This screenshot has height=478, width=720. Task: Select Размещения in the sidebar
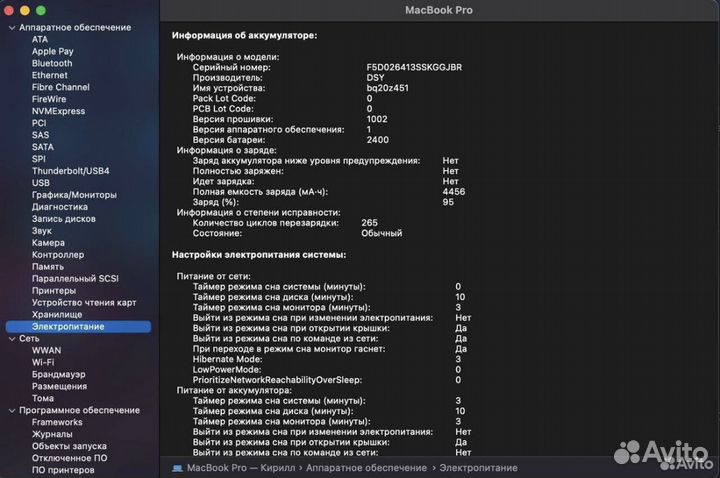pos(59,386)
